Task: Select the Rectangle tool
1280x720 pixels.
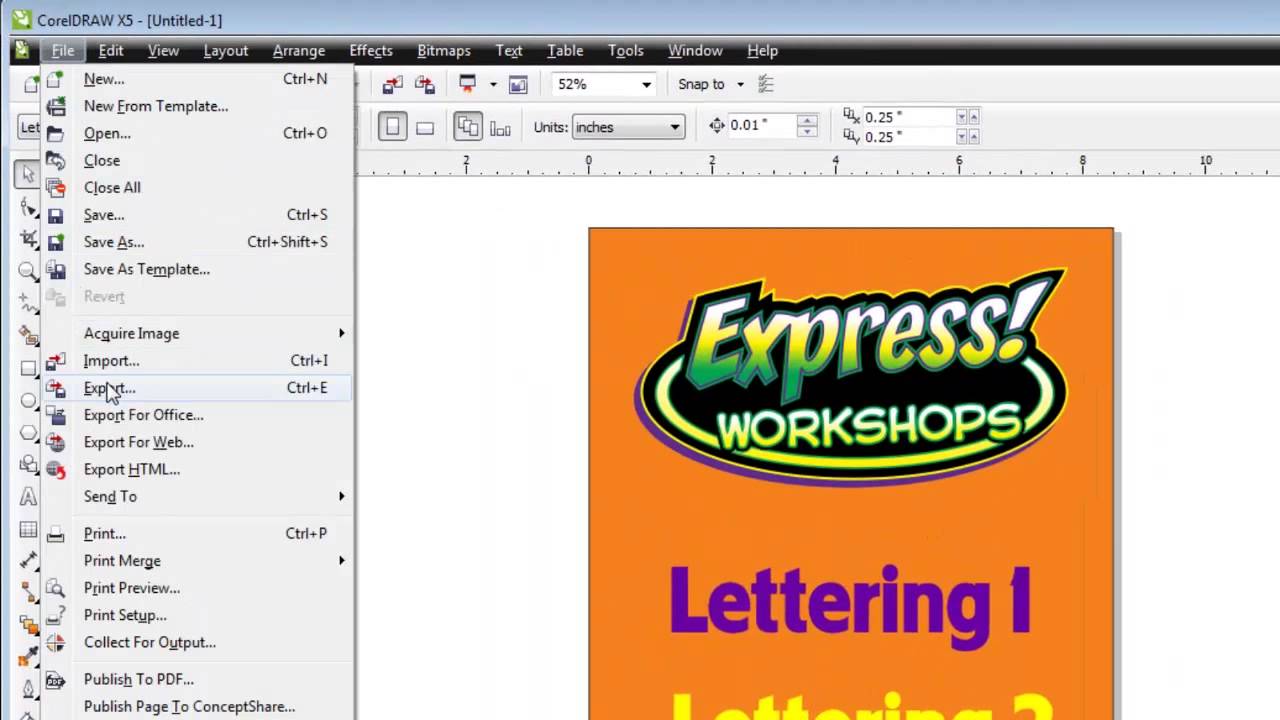Action: [28, 368]
